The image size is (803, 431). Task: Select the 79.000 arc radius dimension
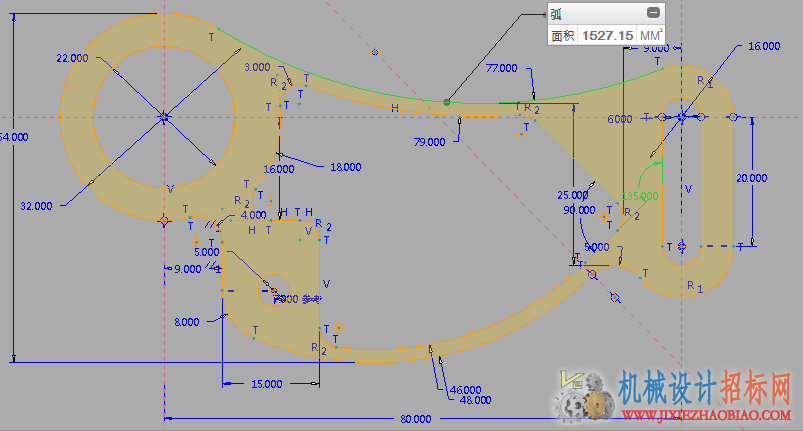[x=429, y=142]
